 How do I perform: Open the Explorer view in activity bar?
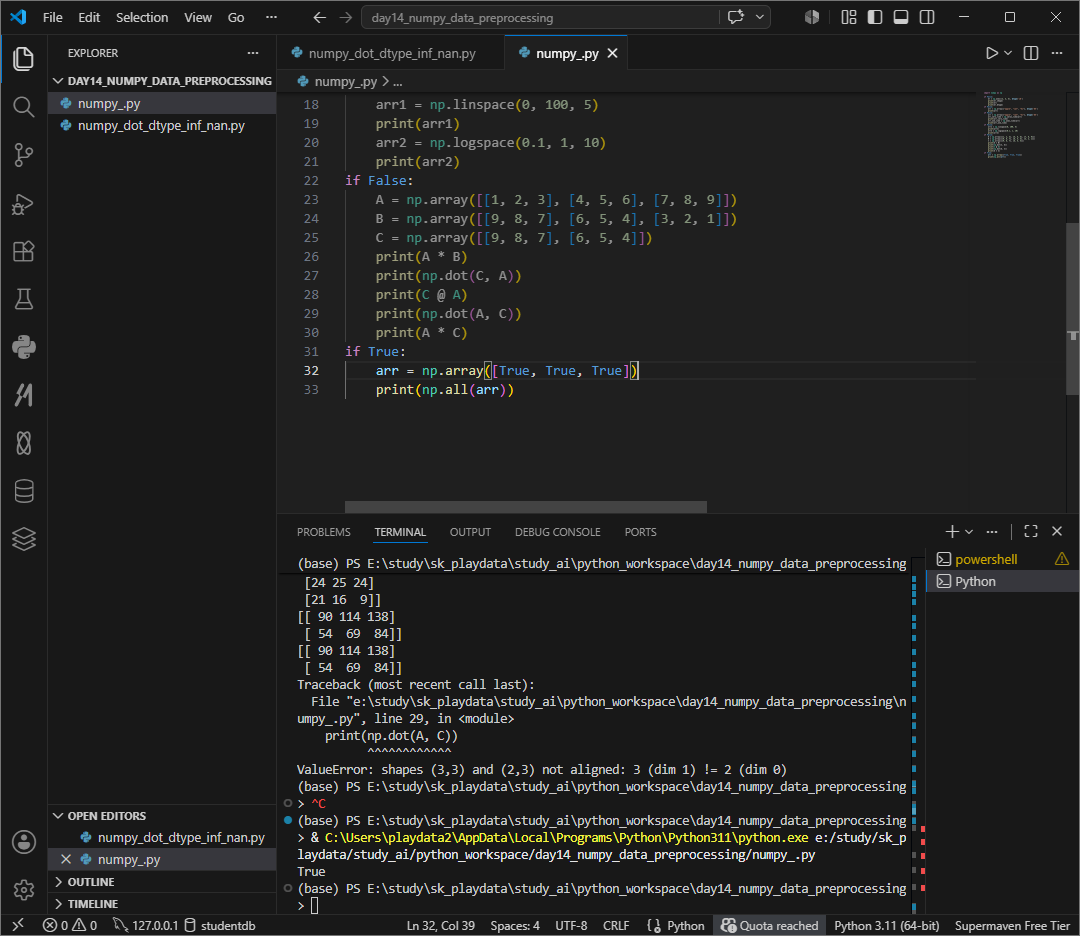23,59
